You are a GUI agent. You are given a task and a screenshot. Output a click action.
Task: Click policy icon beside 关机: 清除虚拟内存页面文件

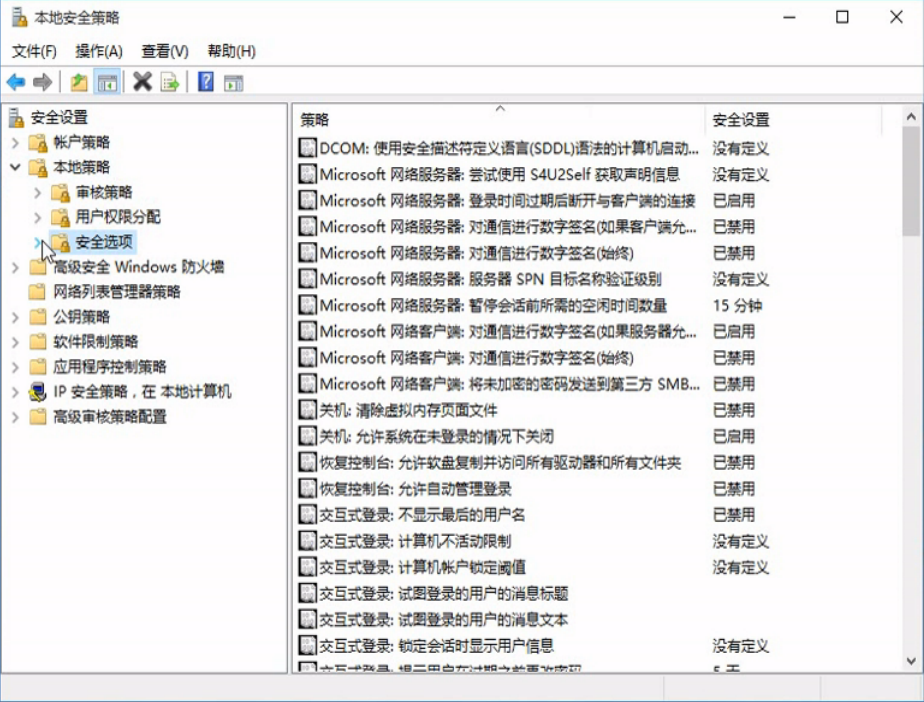[x=307, y=410]
